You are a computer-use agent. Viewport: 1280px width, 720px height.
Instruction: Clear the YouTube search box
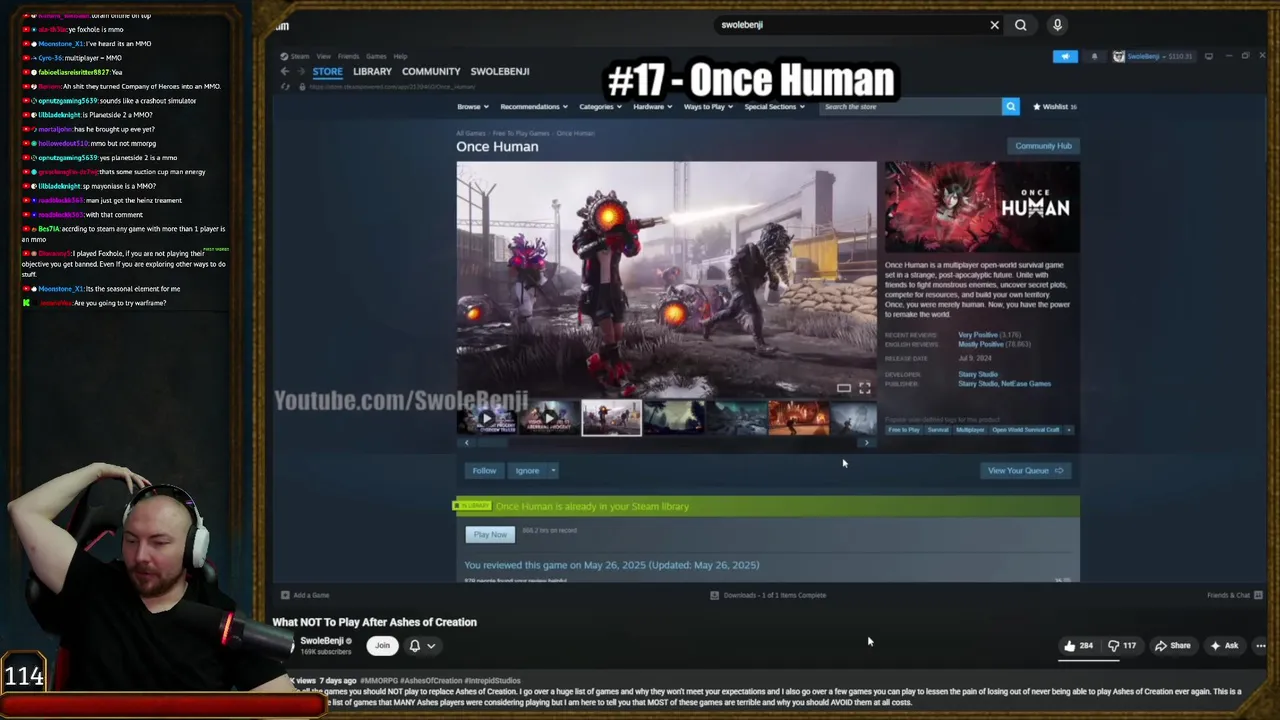pos(994,25)
